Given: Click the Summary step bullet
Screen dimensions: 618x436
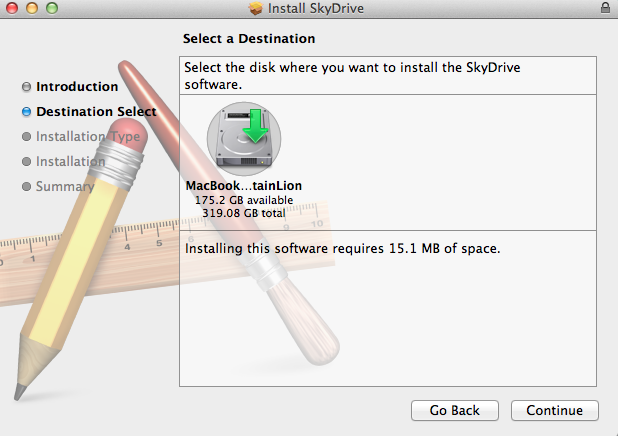Looking at the screenshot, I should [27, 187].
